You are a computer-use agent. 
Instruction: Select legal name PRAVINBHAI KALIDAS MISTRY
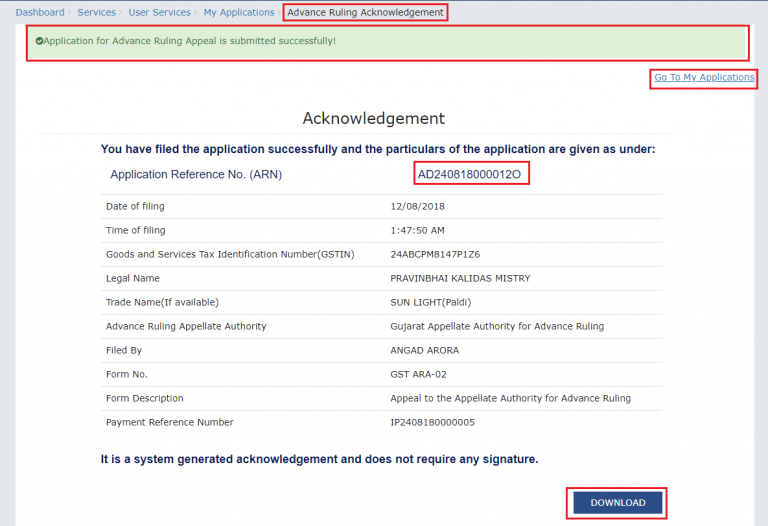pyautogui.click(x=460, y=278)
